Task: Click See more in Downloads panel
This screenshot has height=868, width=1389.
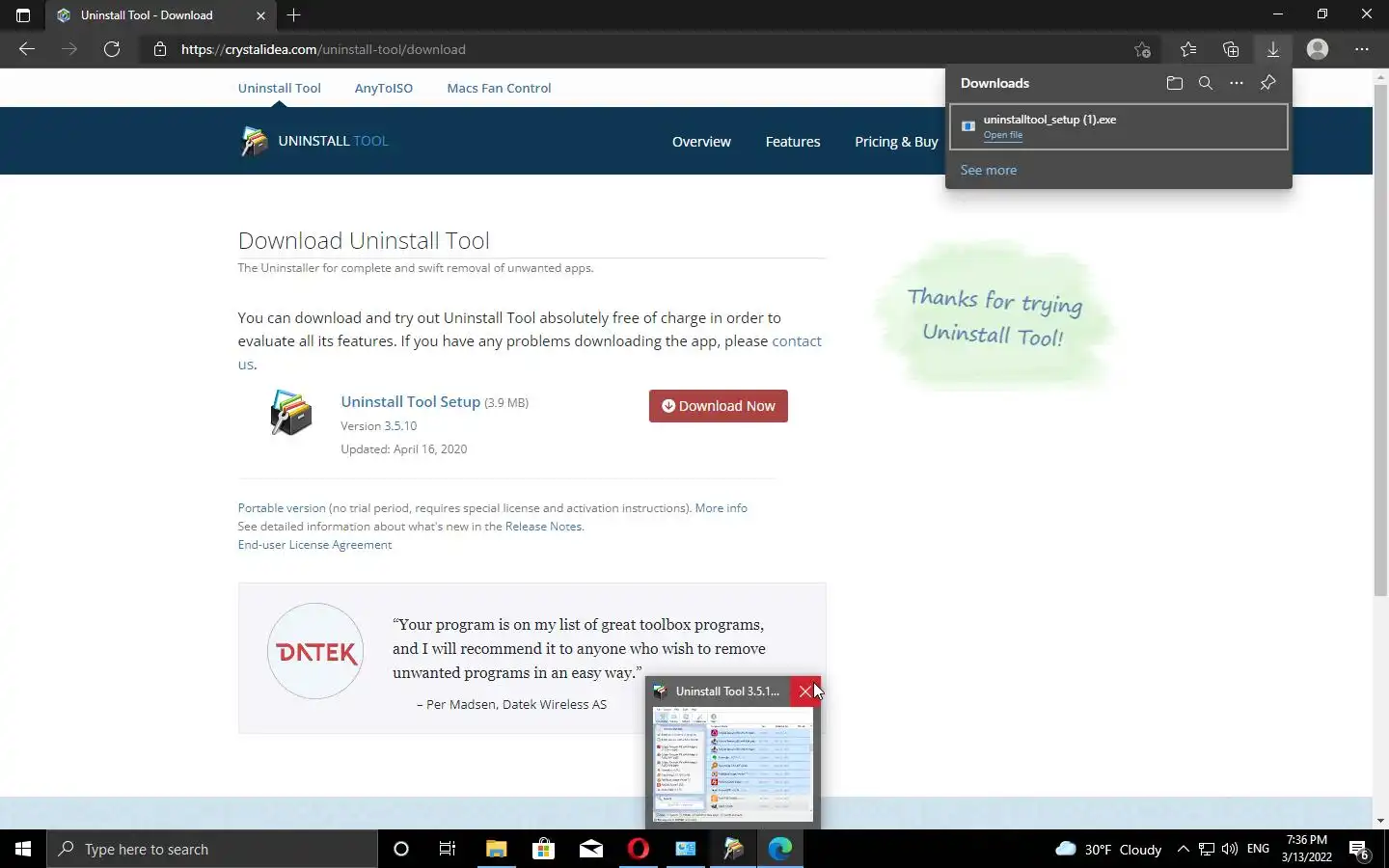Action: (x=988, y=170)
